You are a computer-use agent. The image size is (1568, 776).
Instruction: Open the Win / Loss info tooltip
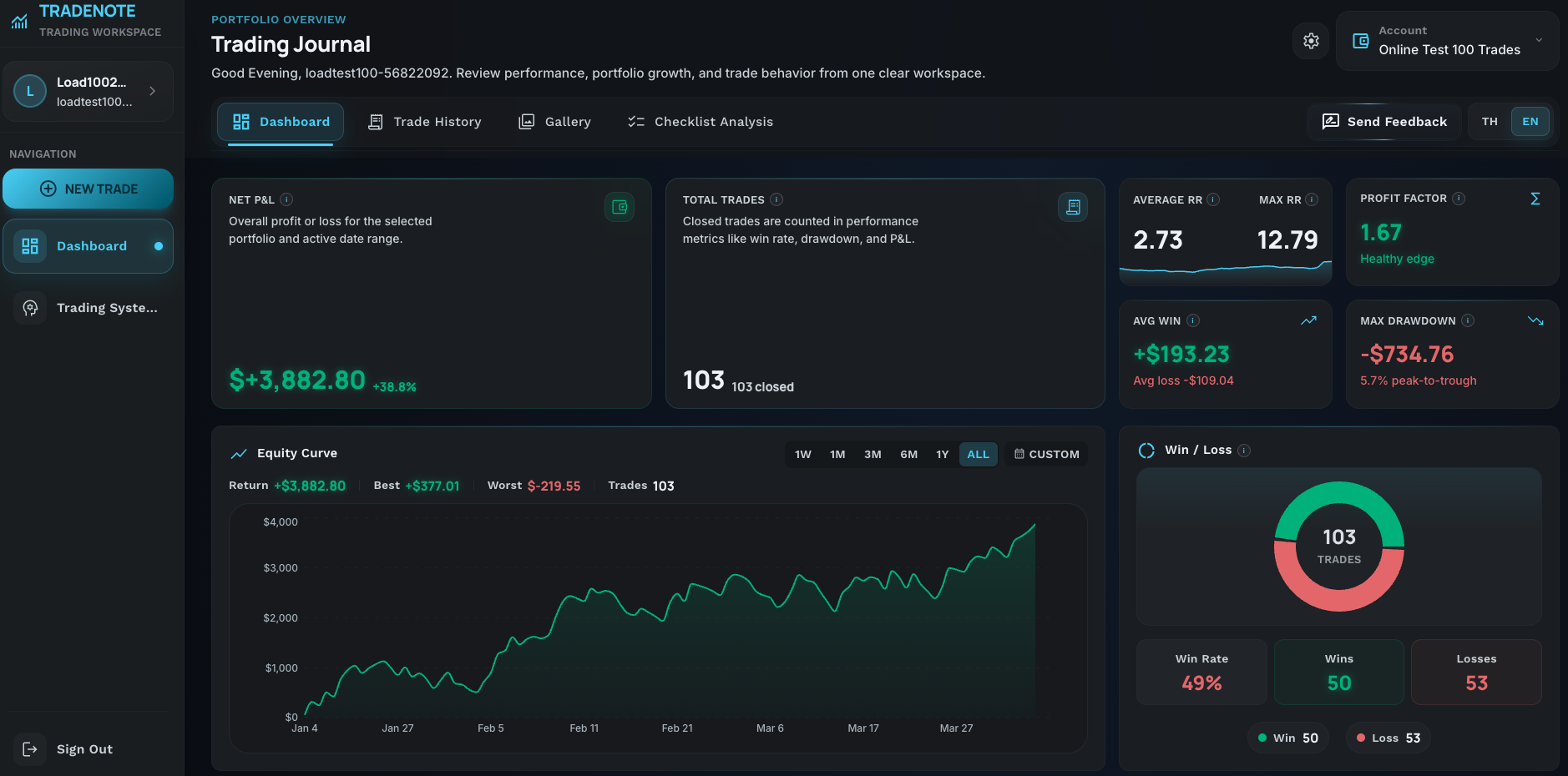click(x=1243, y=450)
